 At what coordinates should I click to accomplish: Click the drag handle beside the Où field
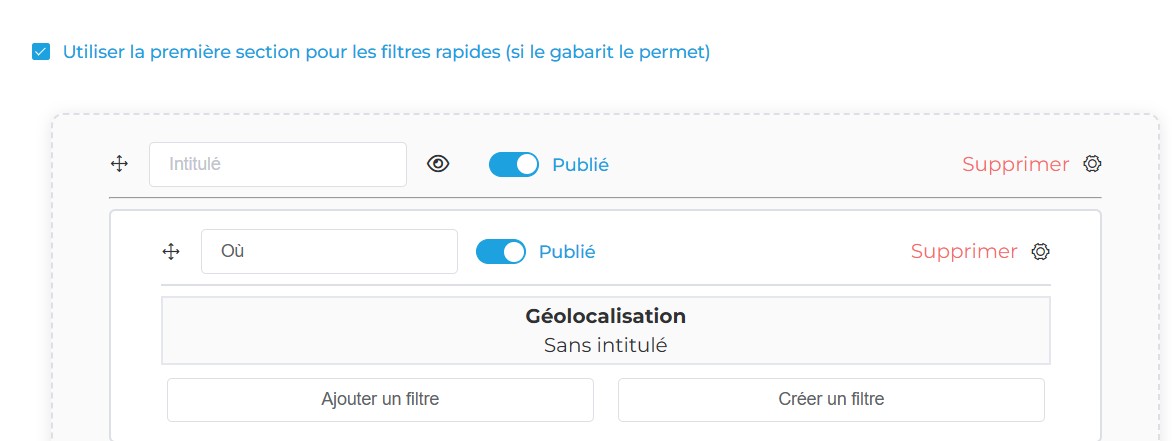pos(171,252)
